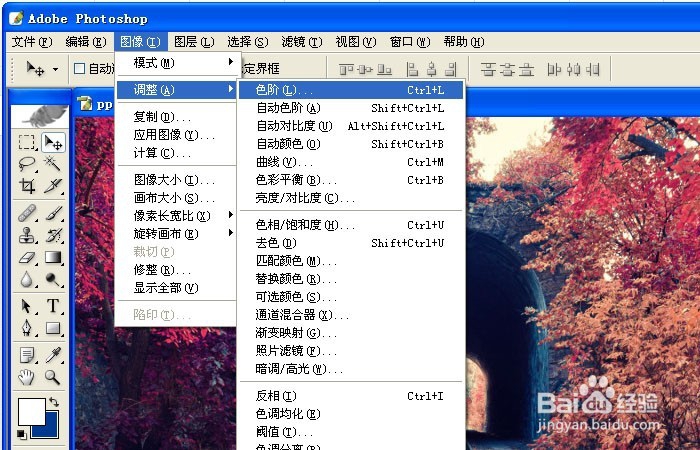This screenshot has height=450, width=700.
Task: Choose 画布大小(S)... menu entry
Action: point(178,197)
